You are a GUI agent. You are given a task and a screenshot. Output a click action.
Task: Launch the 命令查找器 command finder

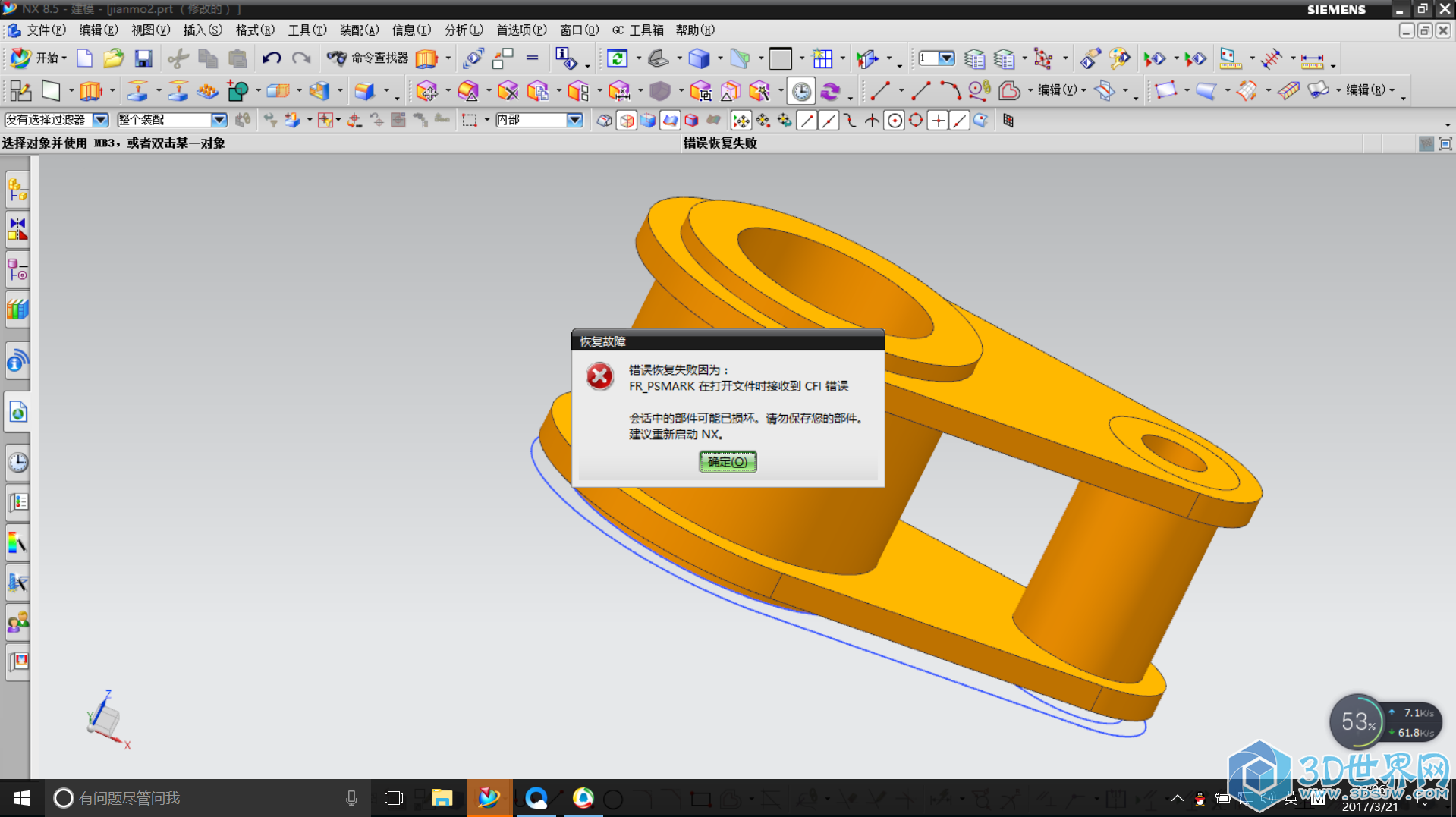click(367, 58)
